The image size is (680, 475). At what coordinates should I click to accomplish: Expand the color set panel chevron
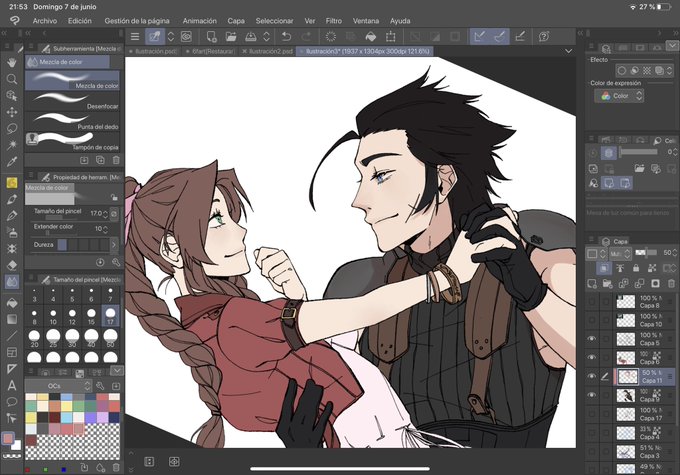click(117, 371)
